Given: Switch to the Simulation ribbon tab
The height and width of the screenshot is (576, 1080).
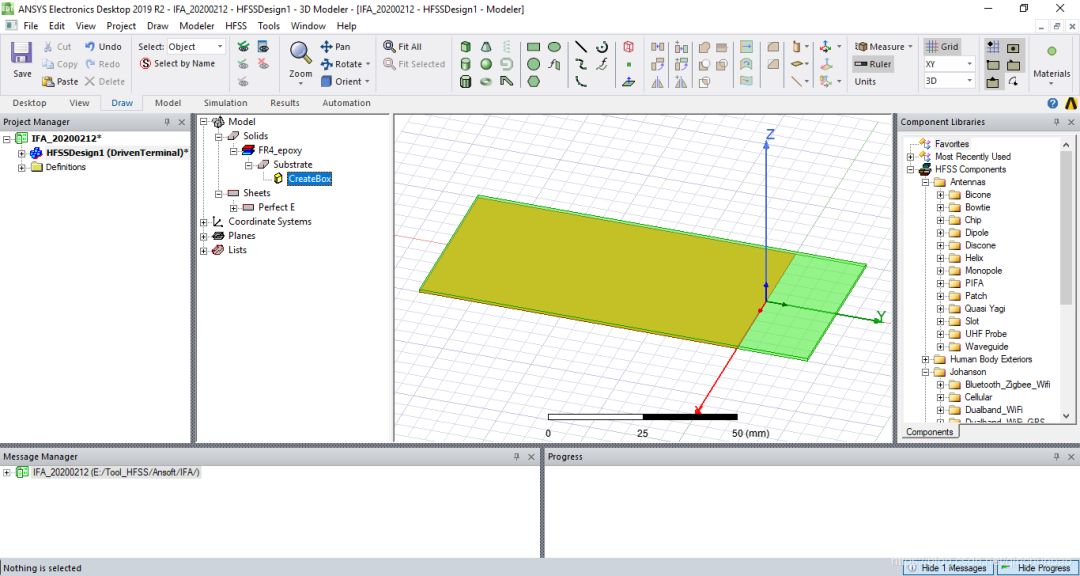Looking at the screenshot, I should coord(225,103).
